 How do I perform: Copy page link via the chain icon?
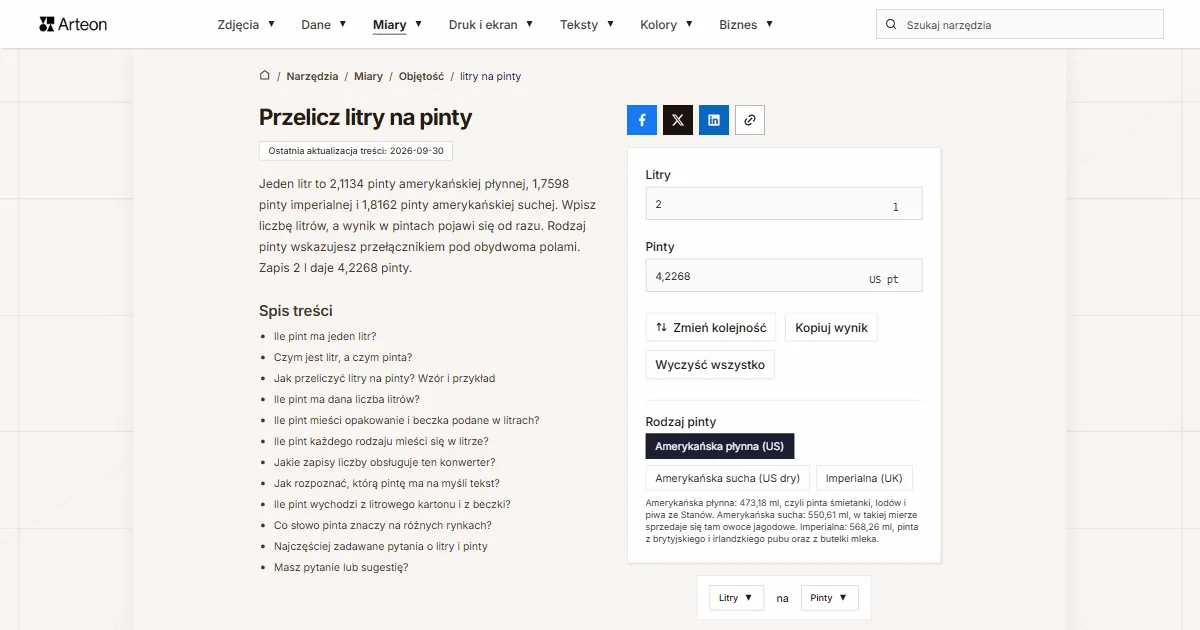[x=750, y=120]
